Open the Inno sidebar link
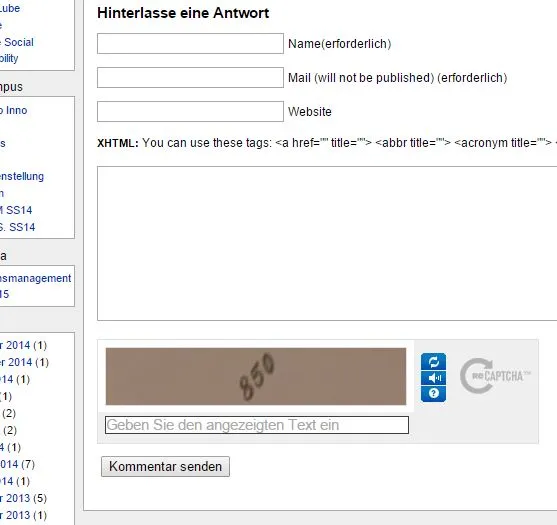Viewport: 557px width, 525px height. [13, 110]
